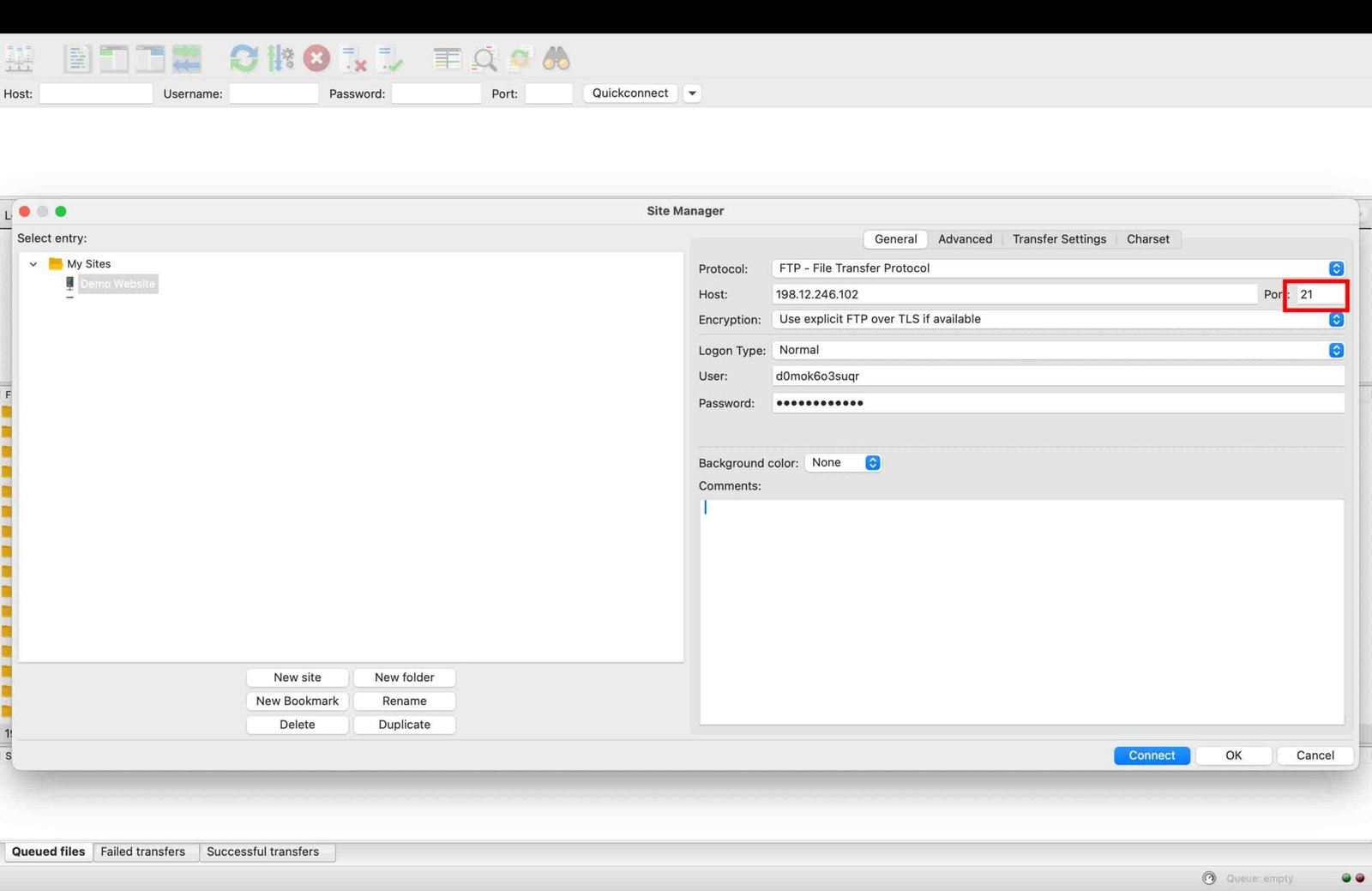Toggle synchronized browsing
Image resolution: width=1372 pixels, height=891 pixels.
tap(518, 58)
